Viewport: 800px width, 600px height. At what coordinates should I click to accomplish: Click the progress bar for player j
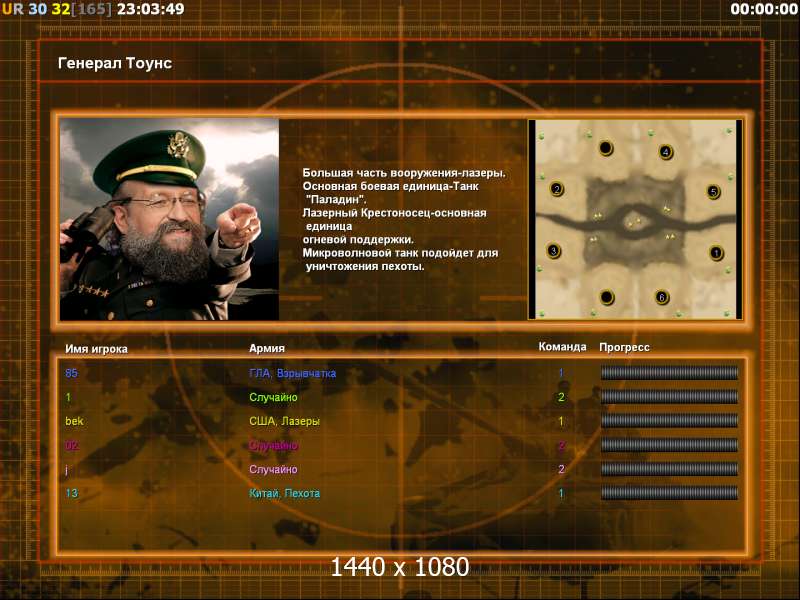click(x=669, y=469)
